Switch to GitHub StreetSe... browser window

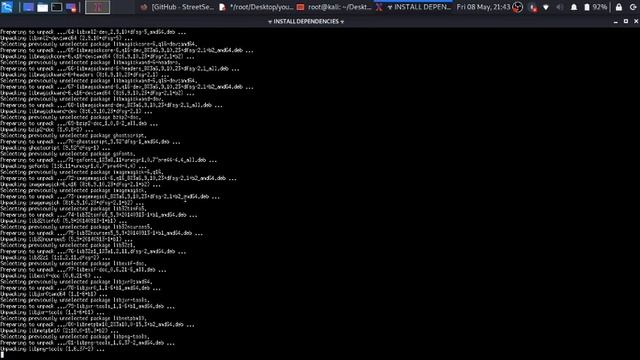177,7
